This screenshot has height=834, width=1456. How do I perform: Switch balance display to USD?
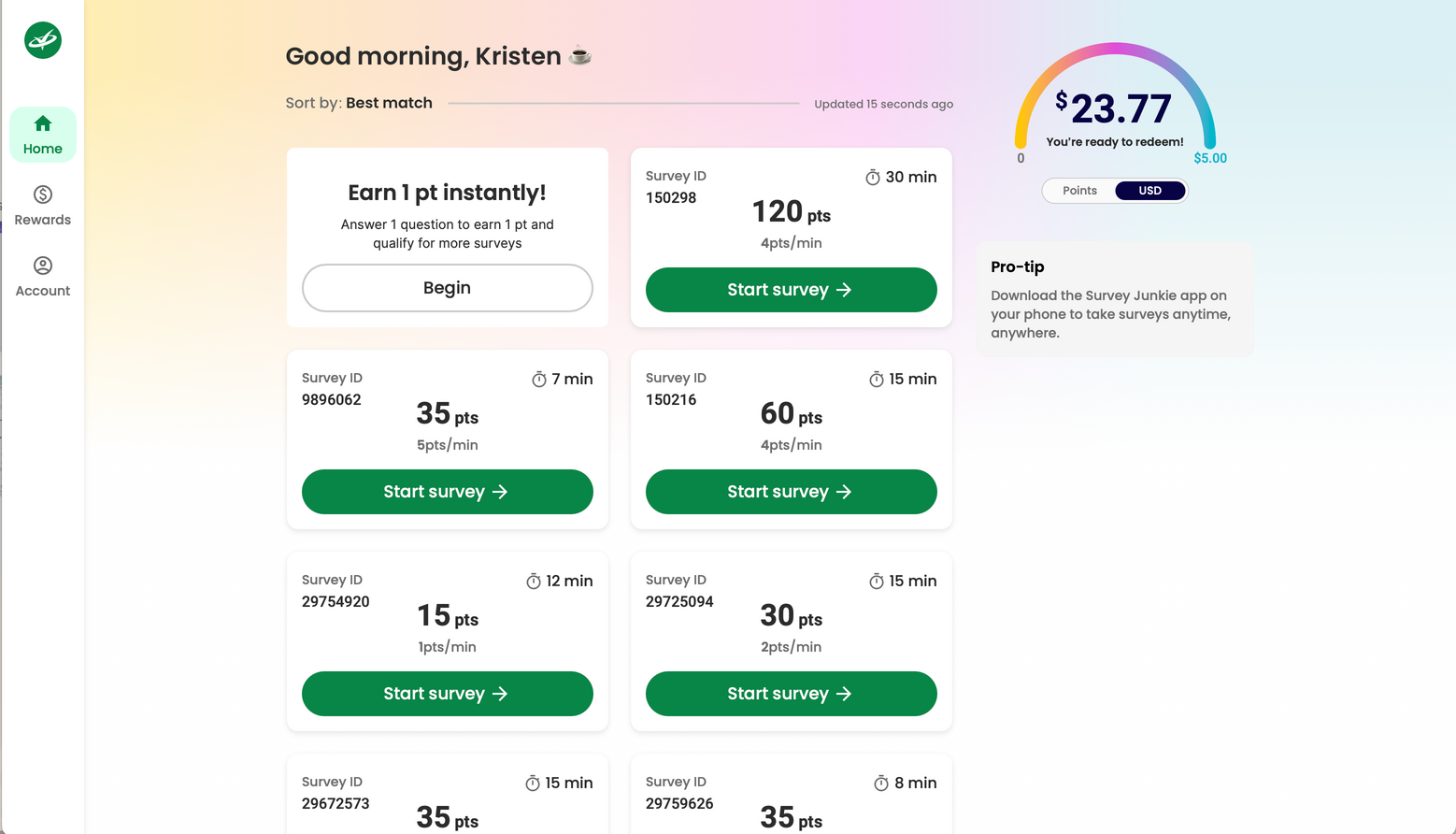coord(1149,191)
